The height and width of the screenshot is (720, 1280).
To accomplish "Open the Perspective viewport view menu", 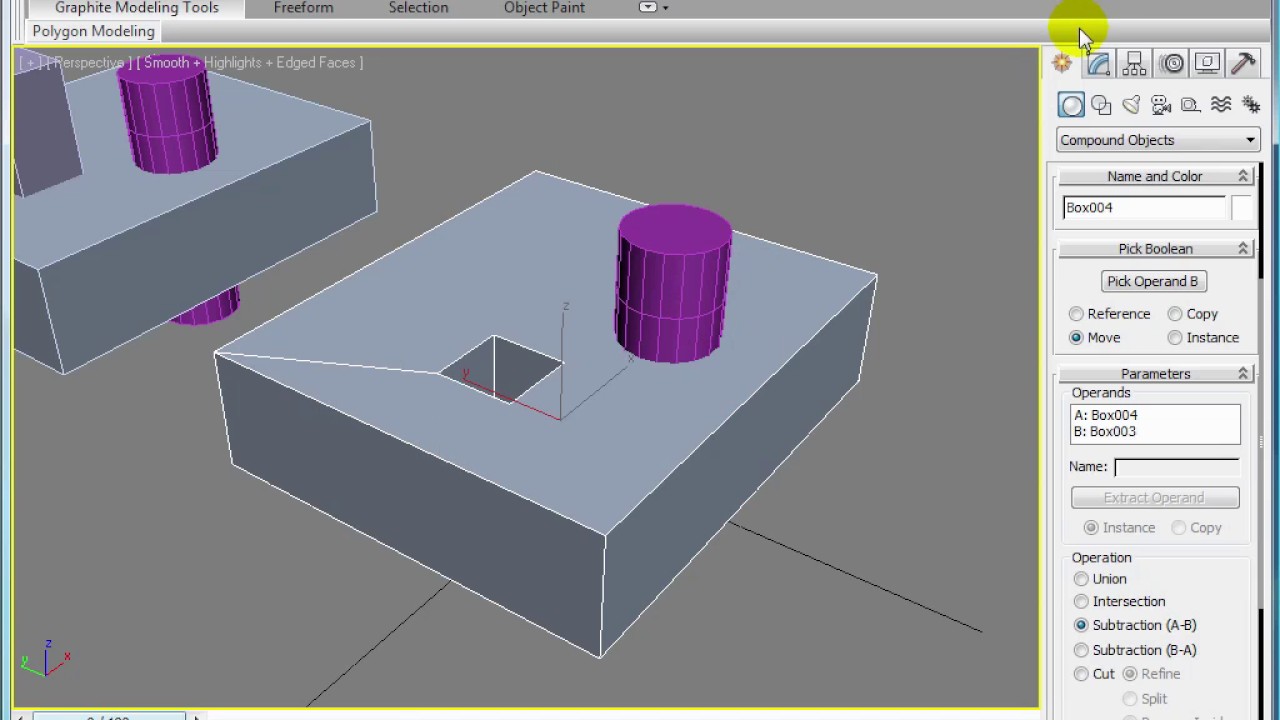I will (x=91, y=63).
